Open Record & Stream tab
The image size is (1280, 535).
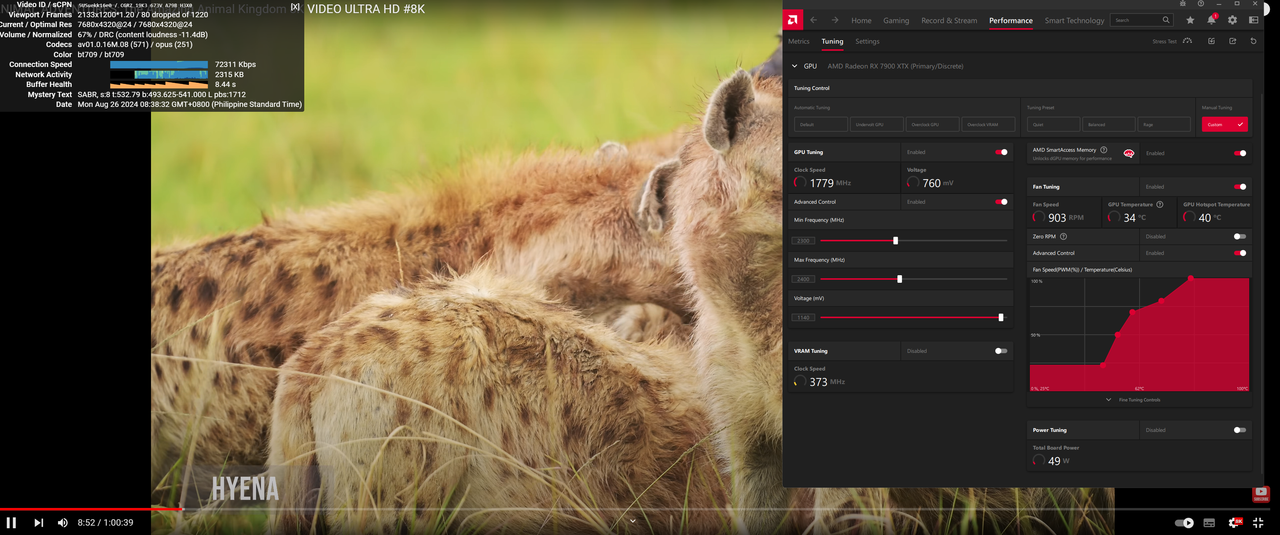(949, 20)
